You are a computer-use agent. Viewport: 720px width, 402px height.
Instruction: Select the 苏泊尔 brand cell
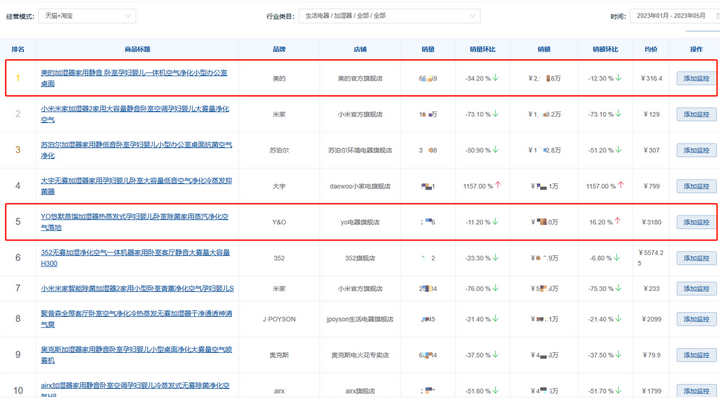279,150
